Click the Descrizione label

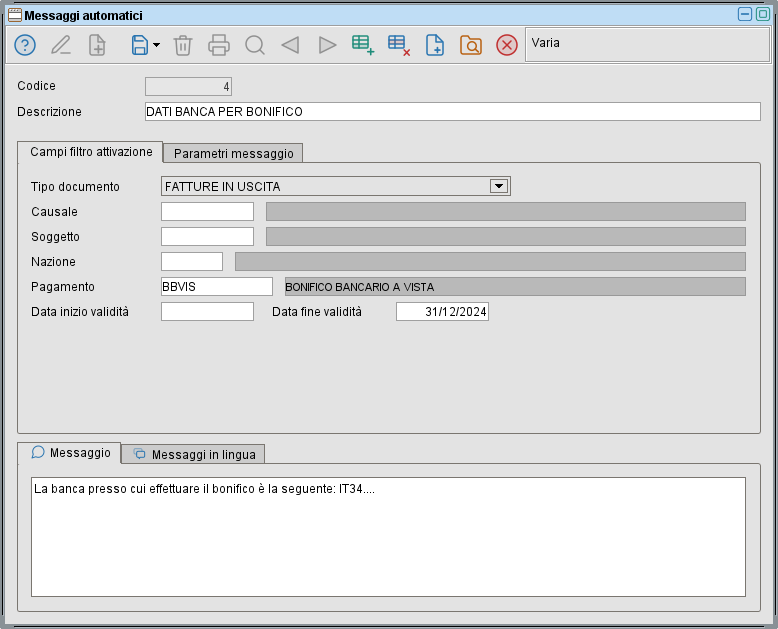(49, 112)
